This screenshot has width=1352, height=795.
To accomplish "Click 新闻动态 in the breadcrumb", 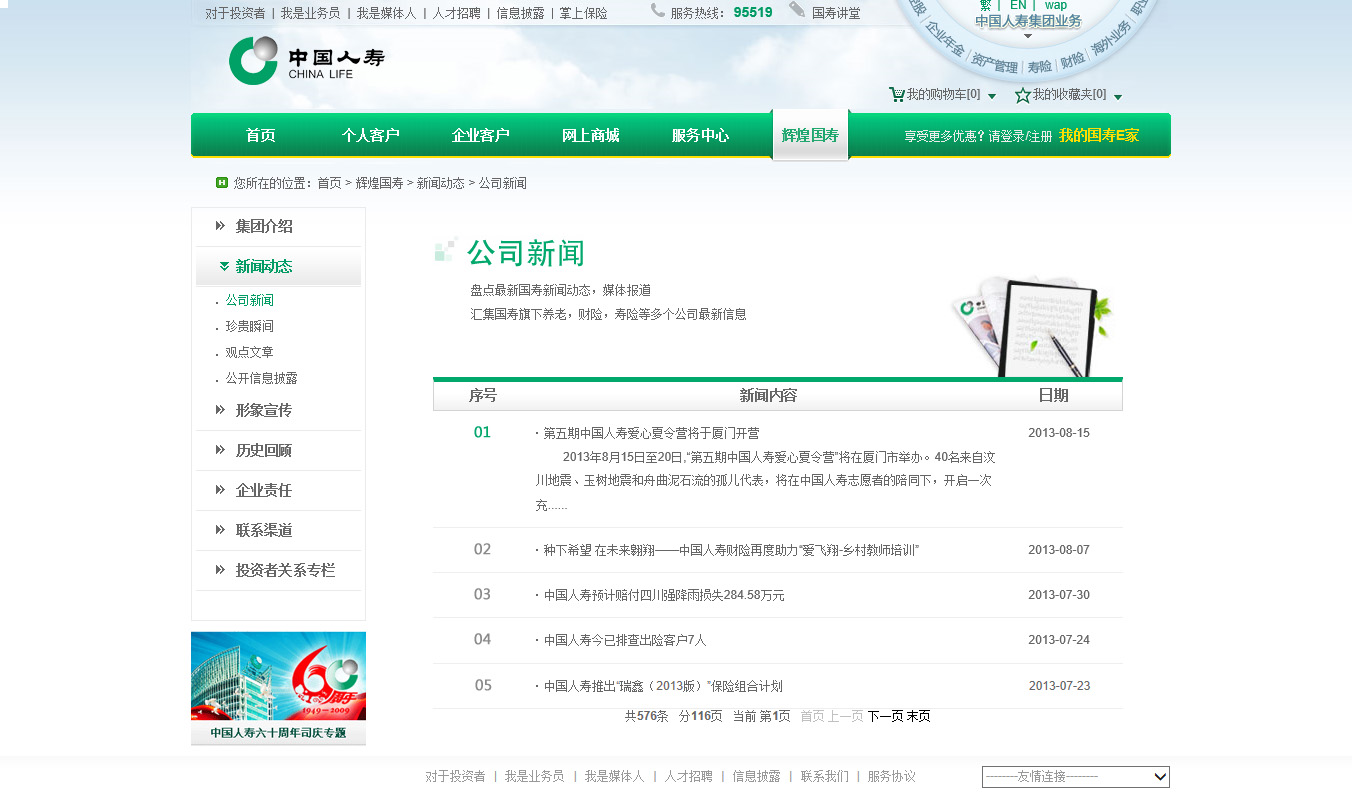I will pyautogui.click(x=441, y=184).
